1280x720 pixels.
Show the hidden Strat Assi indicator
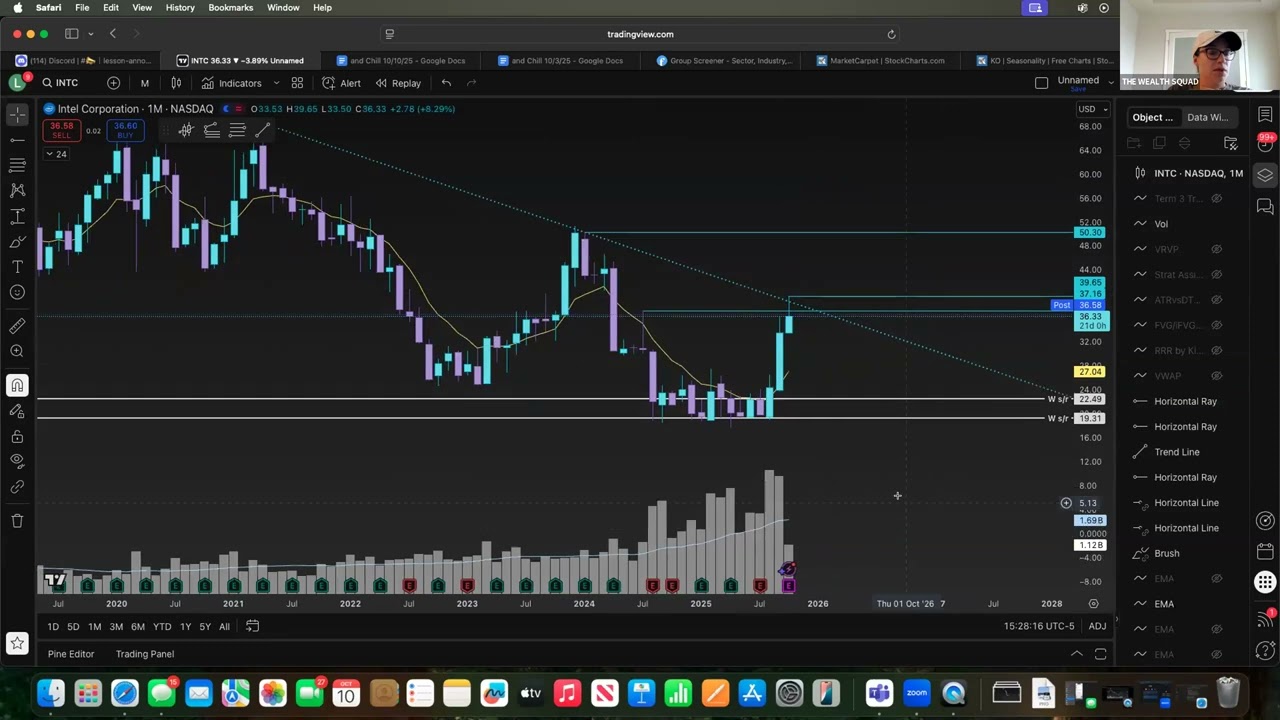(1217, 274)
